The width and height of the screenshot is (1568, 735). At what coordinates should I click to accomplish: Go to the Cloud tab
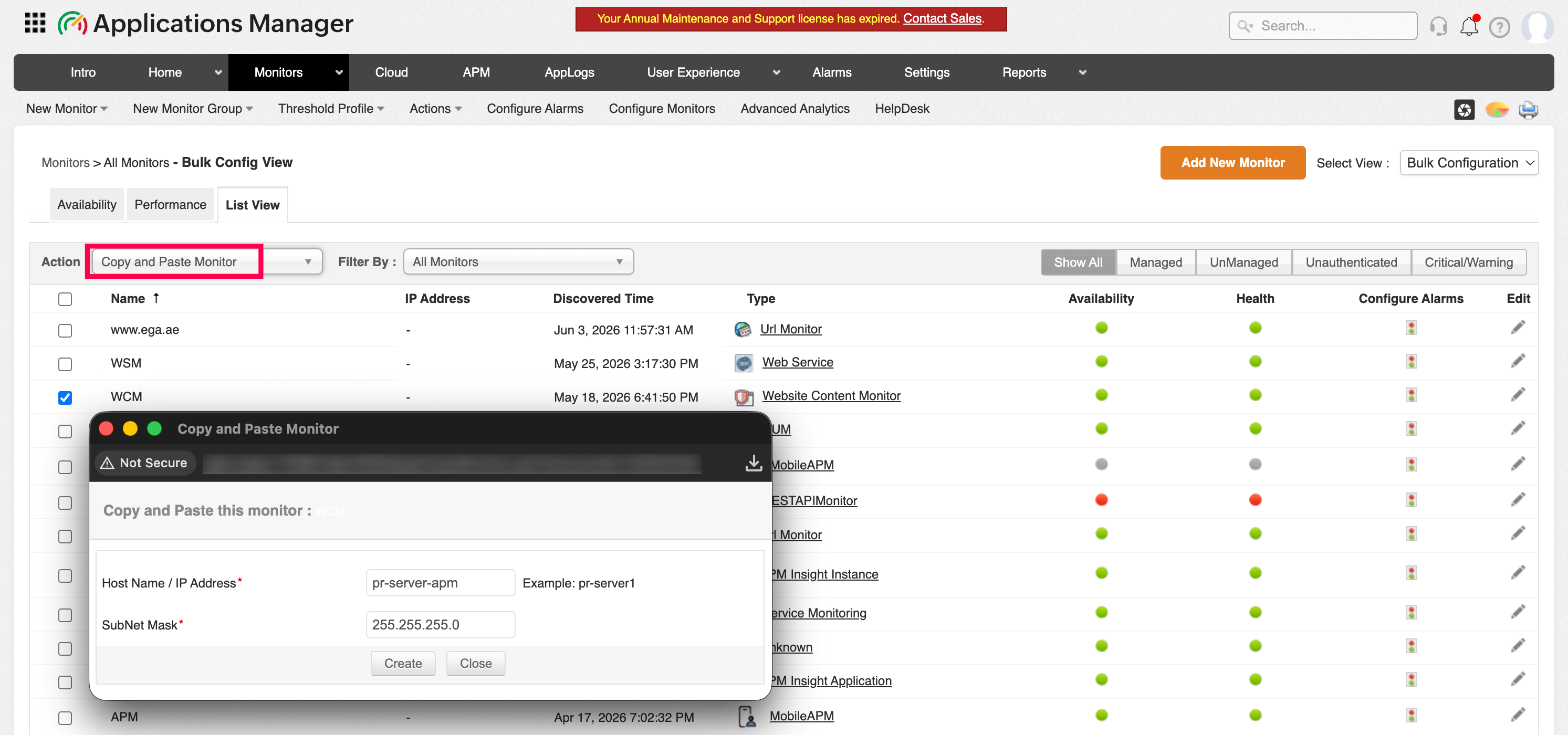pos(391,72)
